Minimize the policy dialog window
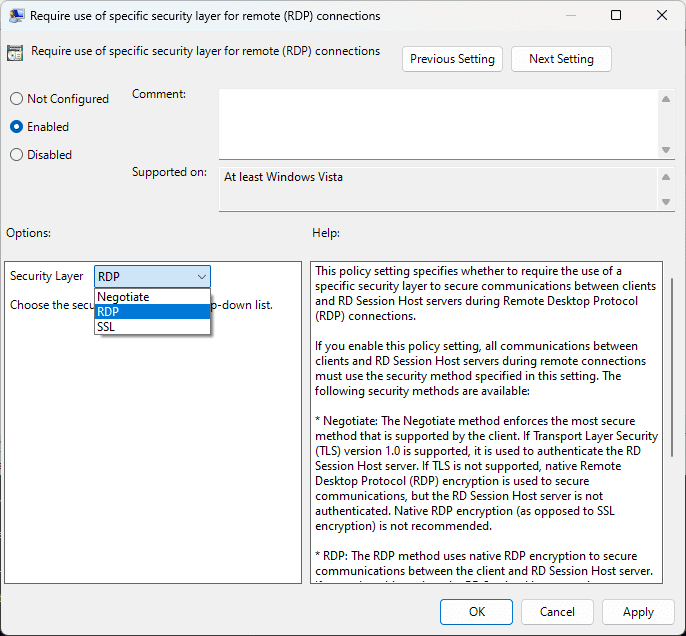Image resolution: width=686 pixels, height=636 pixels. 570,15
